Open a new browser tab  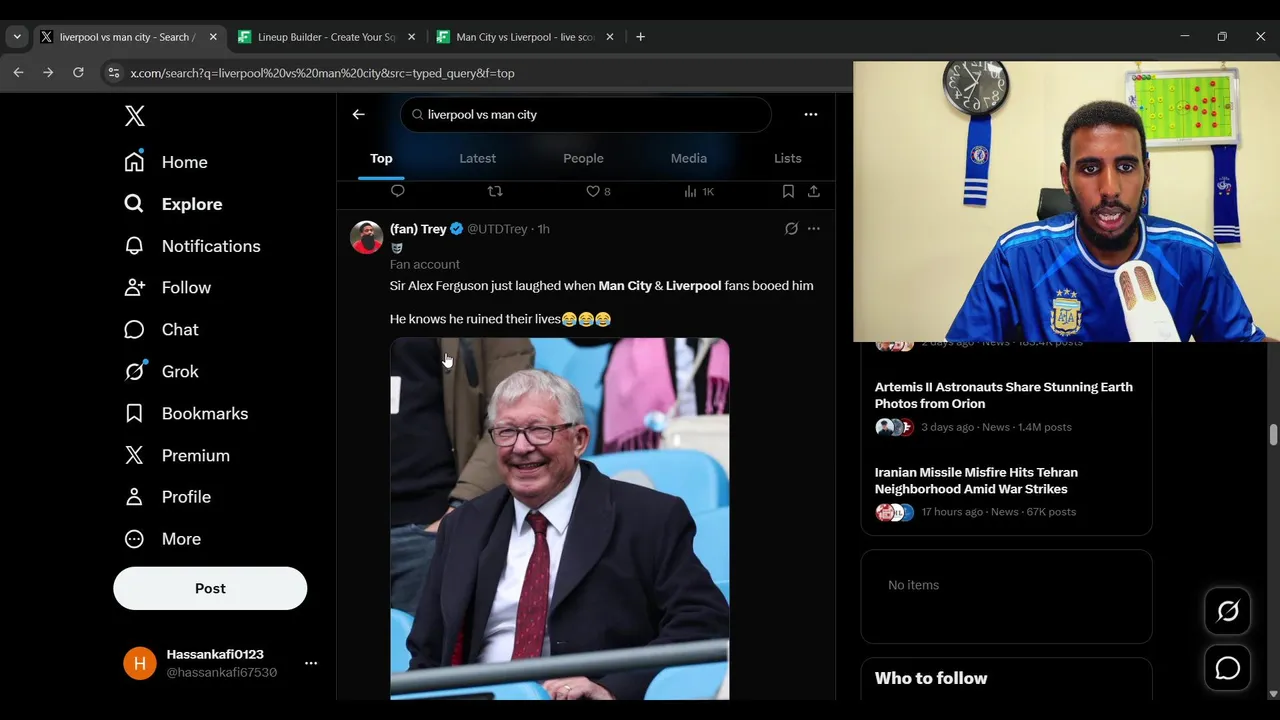640,37
